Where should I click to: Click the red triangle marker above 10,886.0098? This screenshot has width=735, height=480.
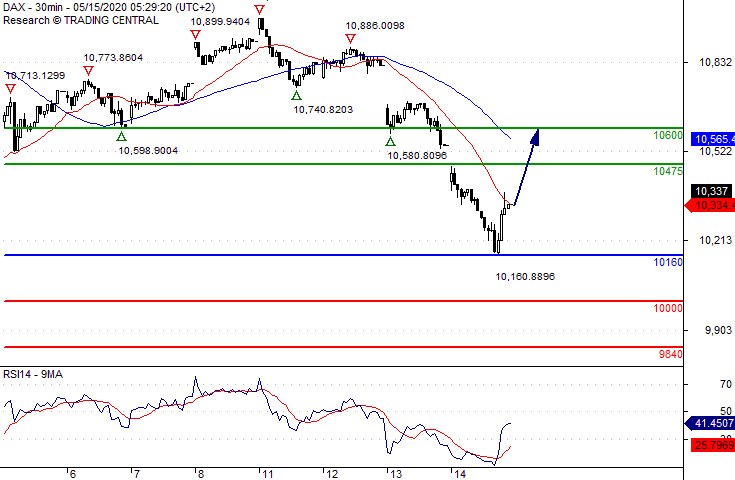[x=350, y=38]
